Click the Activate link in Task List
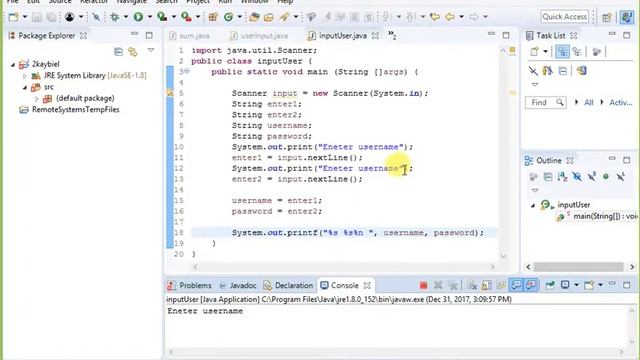 click(x=620, y=102)
